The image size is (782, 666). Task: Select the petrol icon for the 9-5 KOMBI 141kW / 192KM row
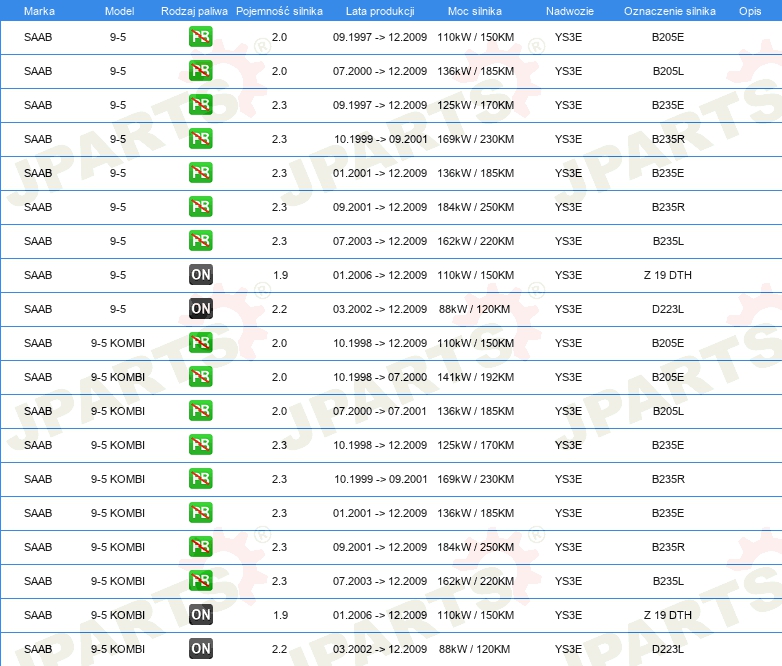point(200,377)
